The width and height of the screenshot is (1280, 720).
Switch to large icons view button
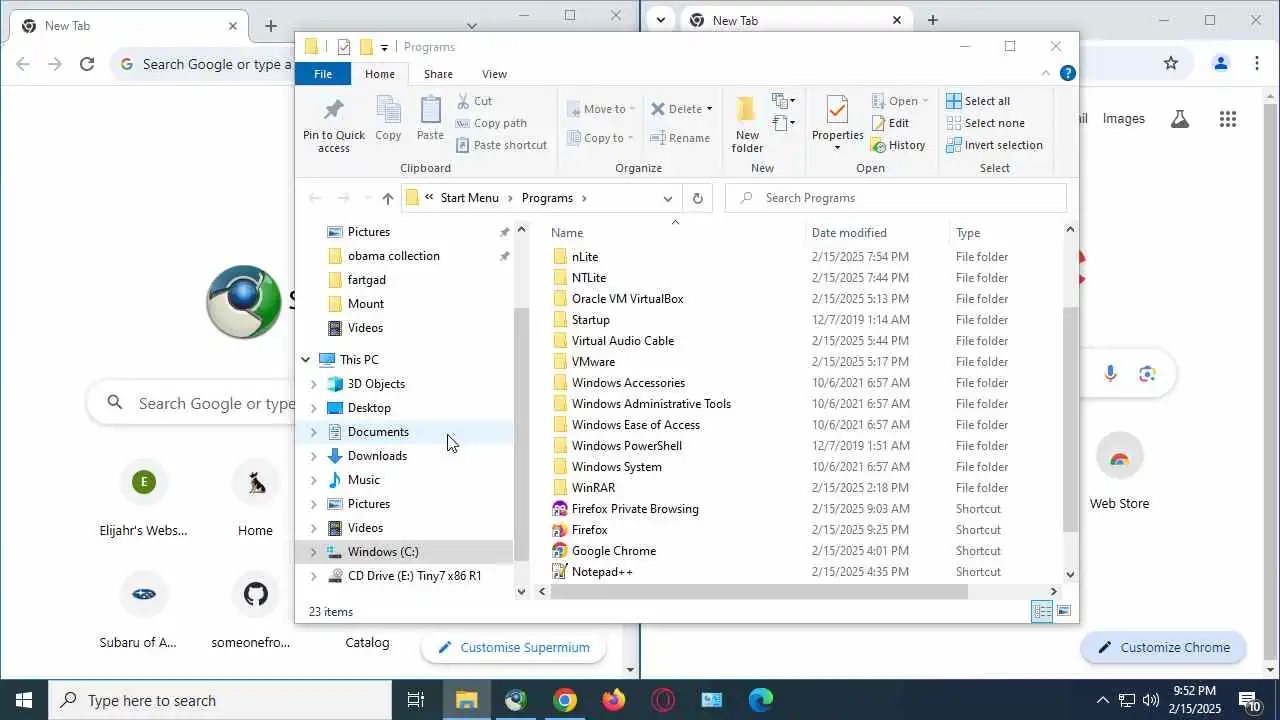pyautogui.click(x=1064, y=612)
